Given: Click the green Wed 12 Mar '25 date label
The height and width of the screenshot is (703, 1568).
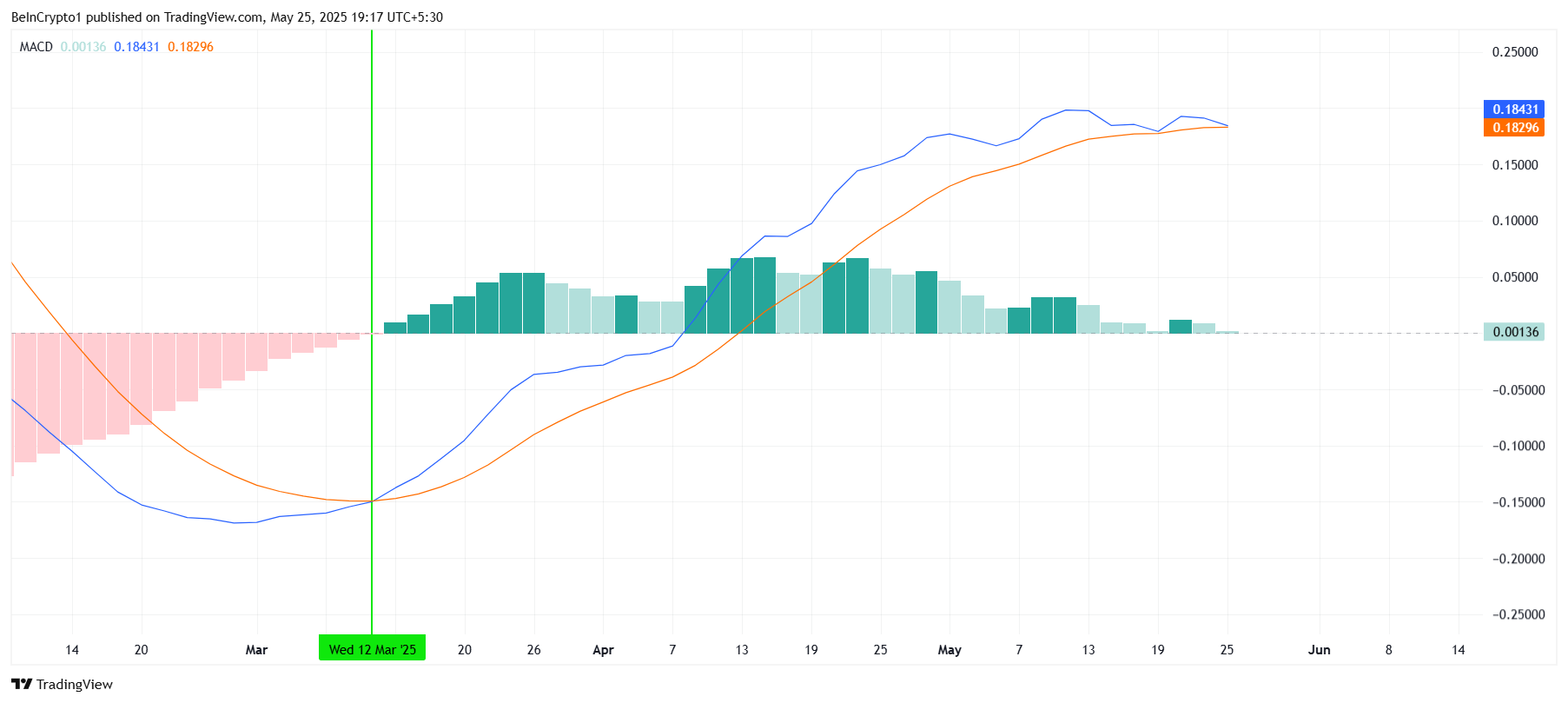Looking at the screenshot, I should [372, 649].
